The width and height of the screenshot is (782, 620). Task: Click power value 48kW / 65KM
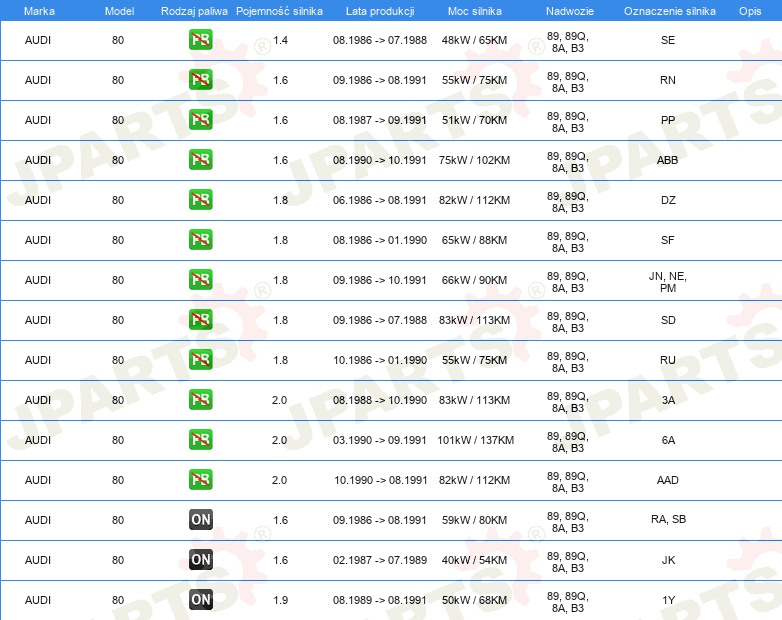[x=474, y=40]
